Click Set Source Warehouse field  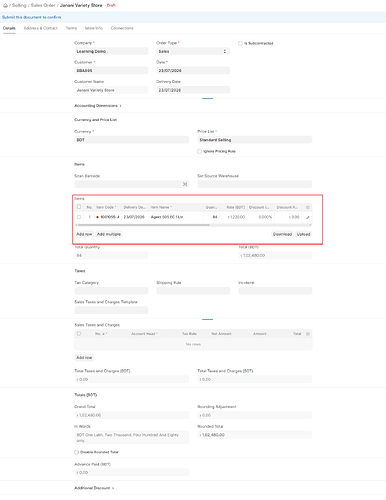tap(255, 184)
